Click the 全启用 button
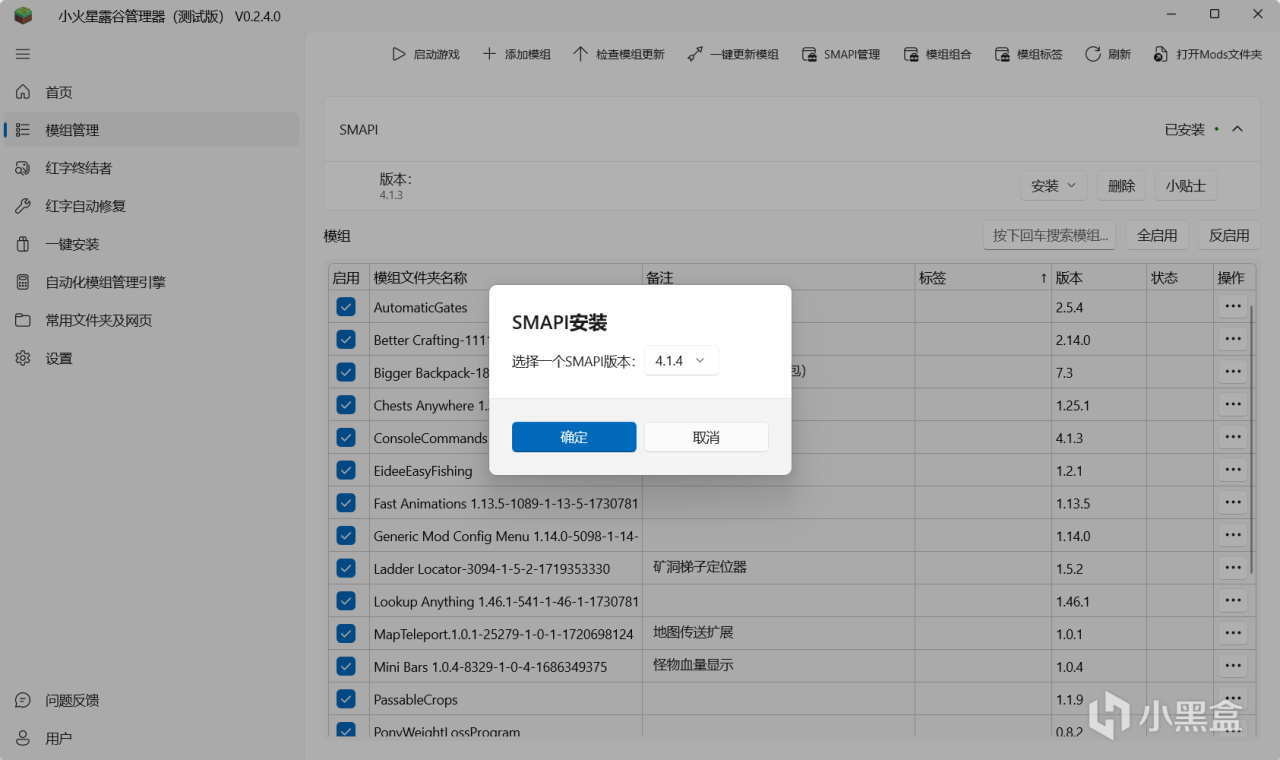The height and width of the screenshot is (760, 1280). click(x=1157, y=236)
